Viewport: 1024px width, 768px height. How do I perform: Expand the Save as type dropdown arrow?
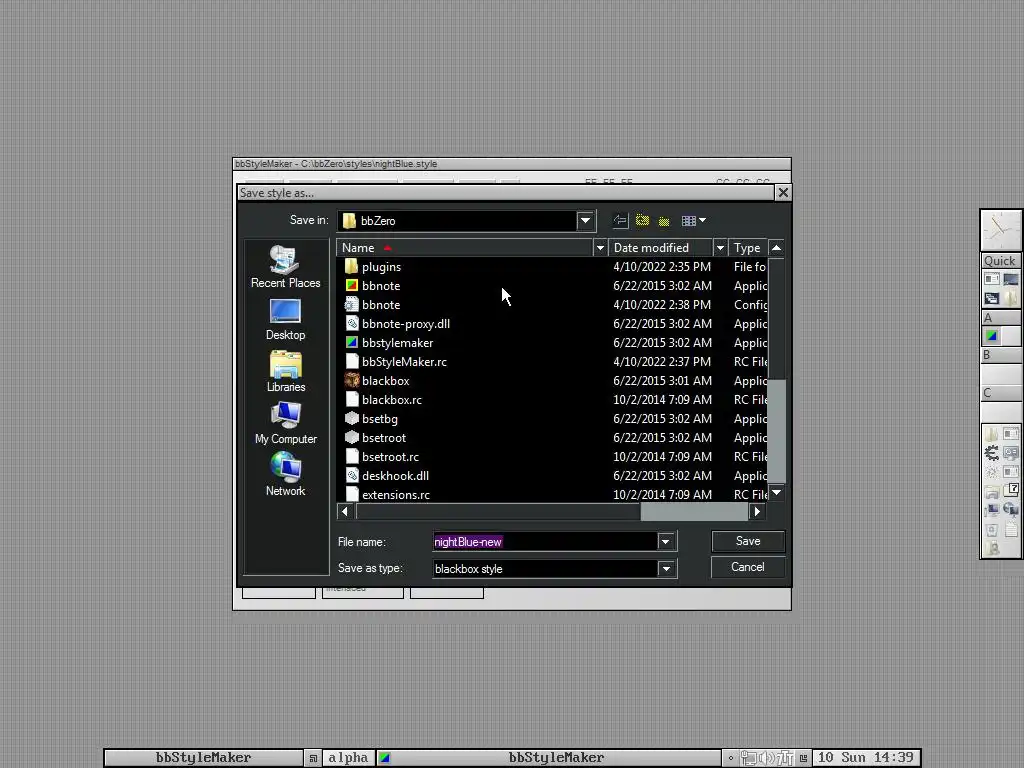pyautogui.click(x=666, y=569)
